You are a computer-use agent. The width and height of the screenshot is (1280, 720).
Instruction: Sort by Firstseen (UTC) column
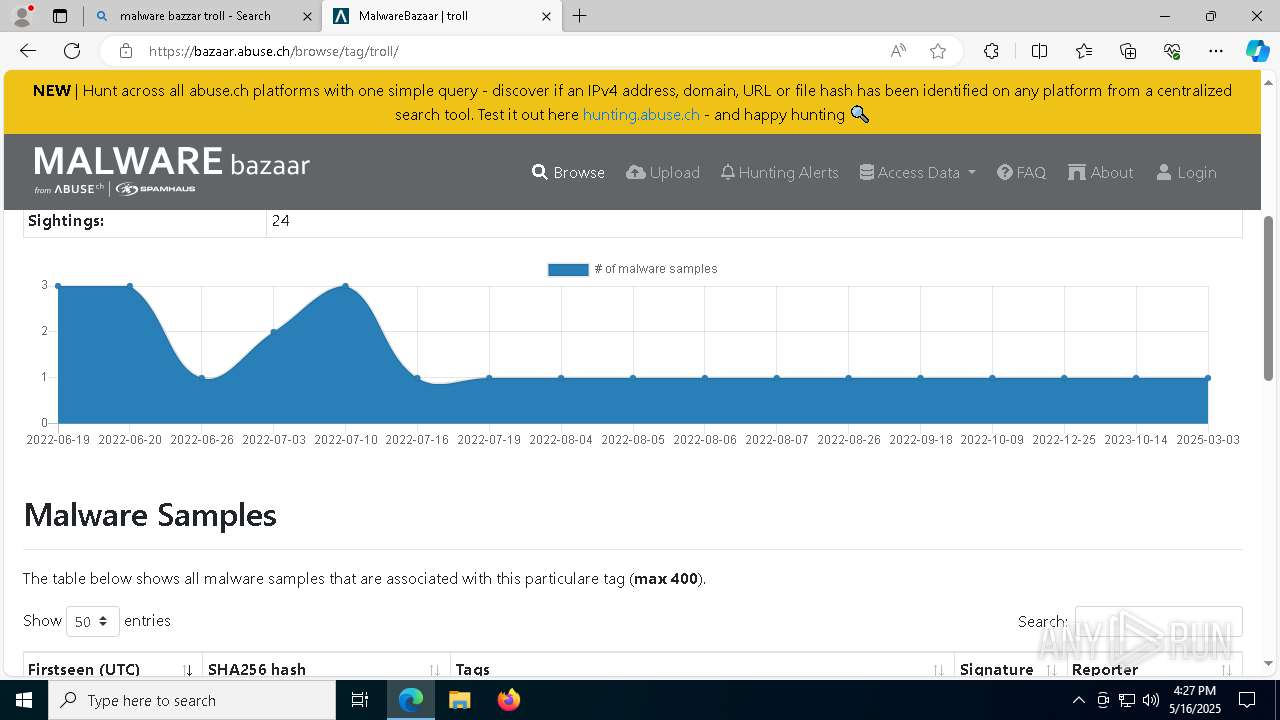pos(112,668)
